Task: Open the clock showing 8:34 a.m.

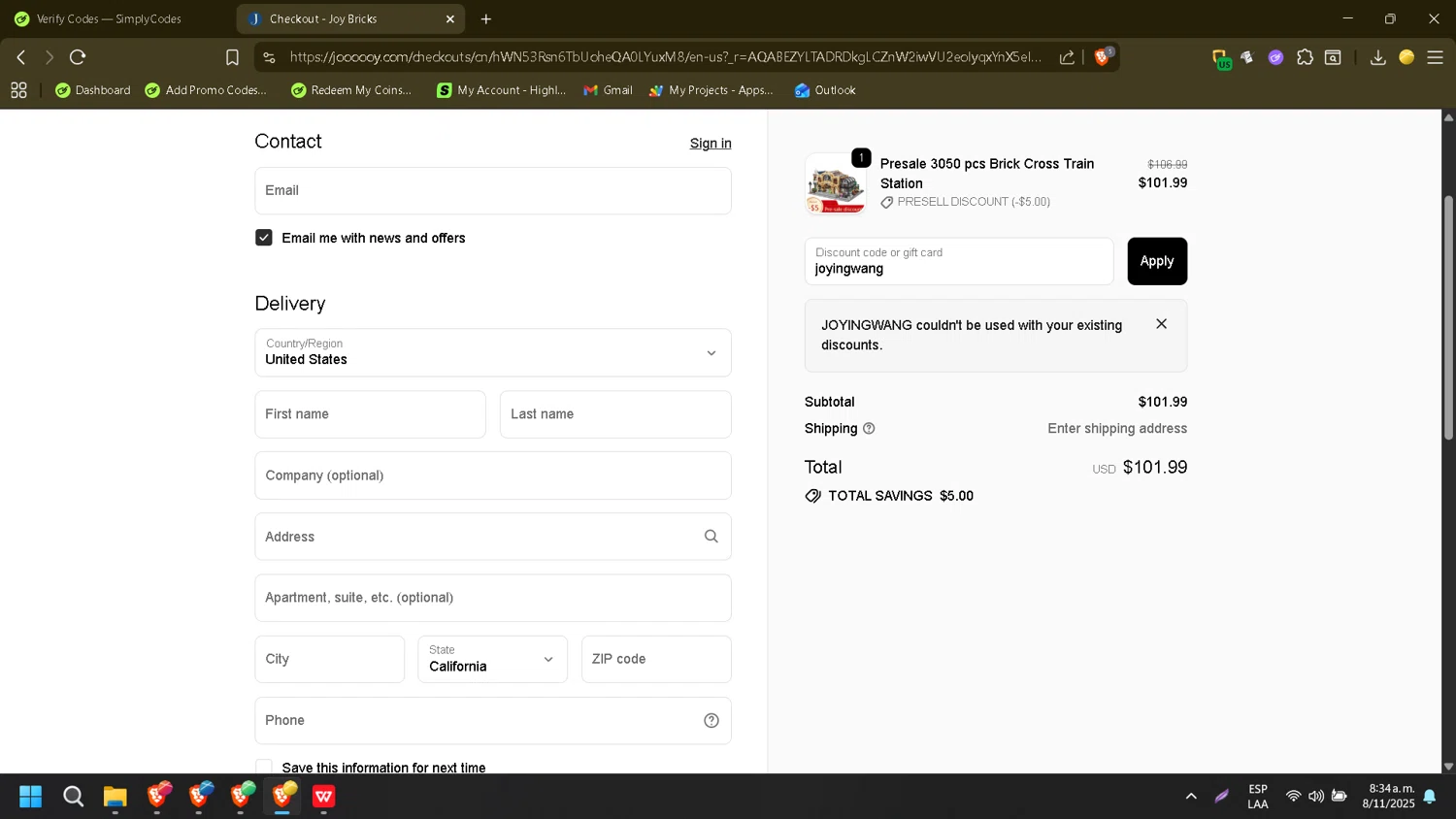Action: point(1388,797)
